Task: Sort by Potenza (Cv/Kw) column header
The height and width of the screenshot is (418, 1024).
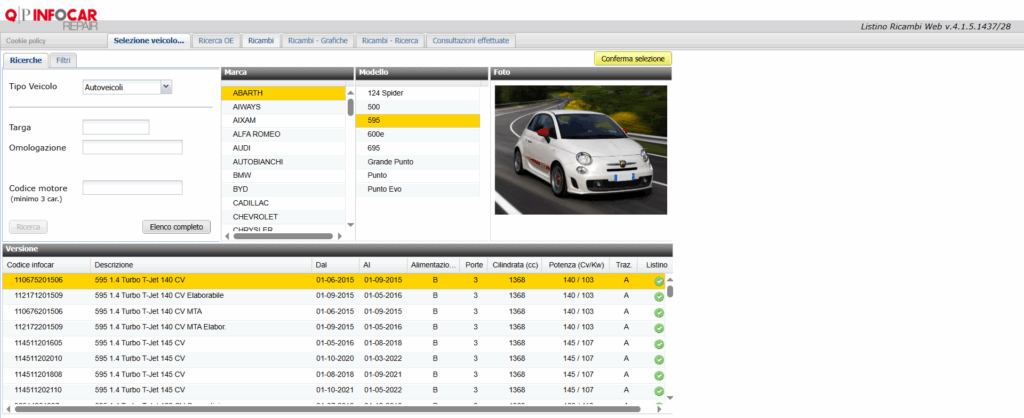Action: pos(575,265)
